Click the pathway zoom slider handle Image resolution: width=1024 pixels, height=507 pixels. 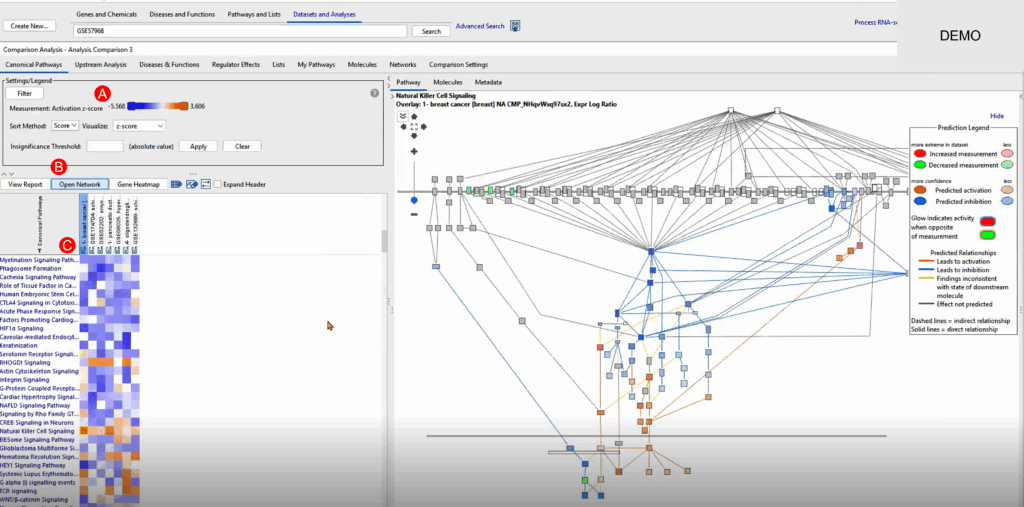(414, 200)
